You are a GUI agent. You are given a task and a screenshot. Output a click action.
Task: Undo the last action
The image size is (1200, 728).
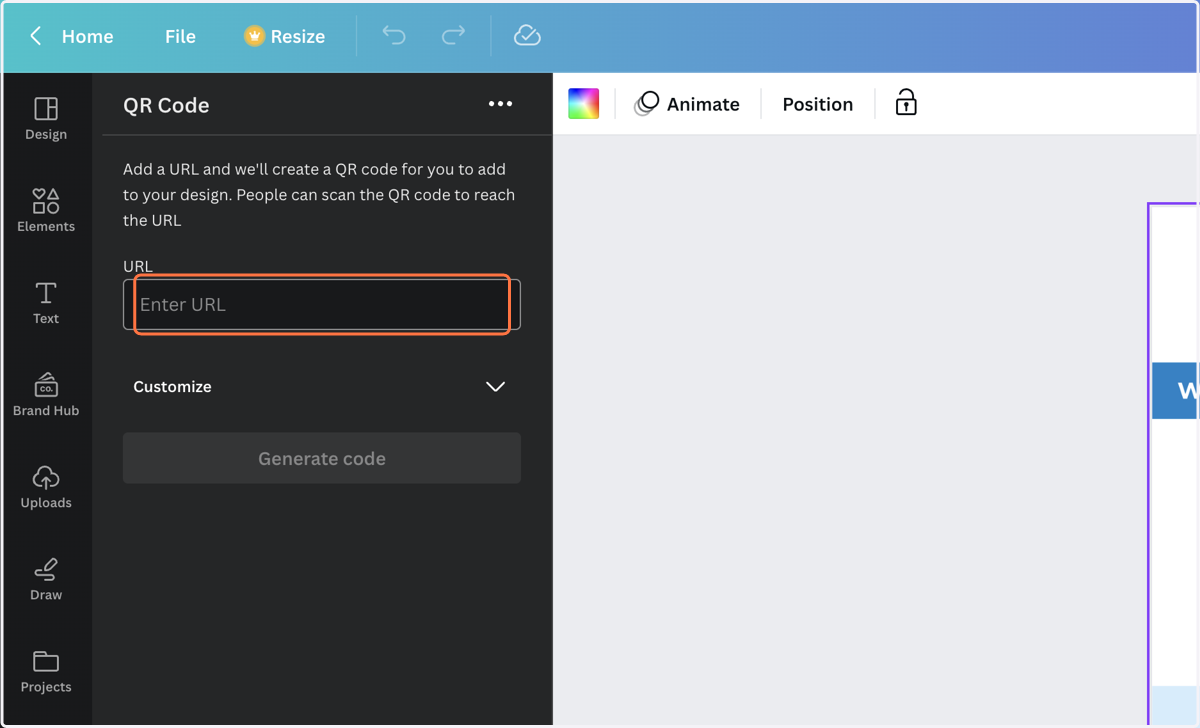coord(394,36)
